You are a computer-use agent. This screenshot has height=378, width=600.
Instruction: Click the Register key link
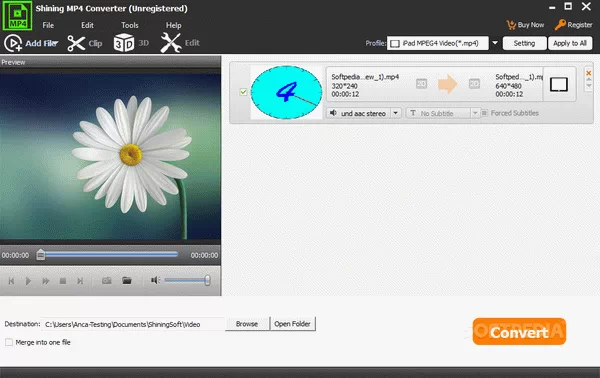(x=574, y=25)
